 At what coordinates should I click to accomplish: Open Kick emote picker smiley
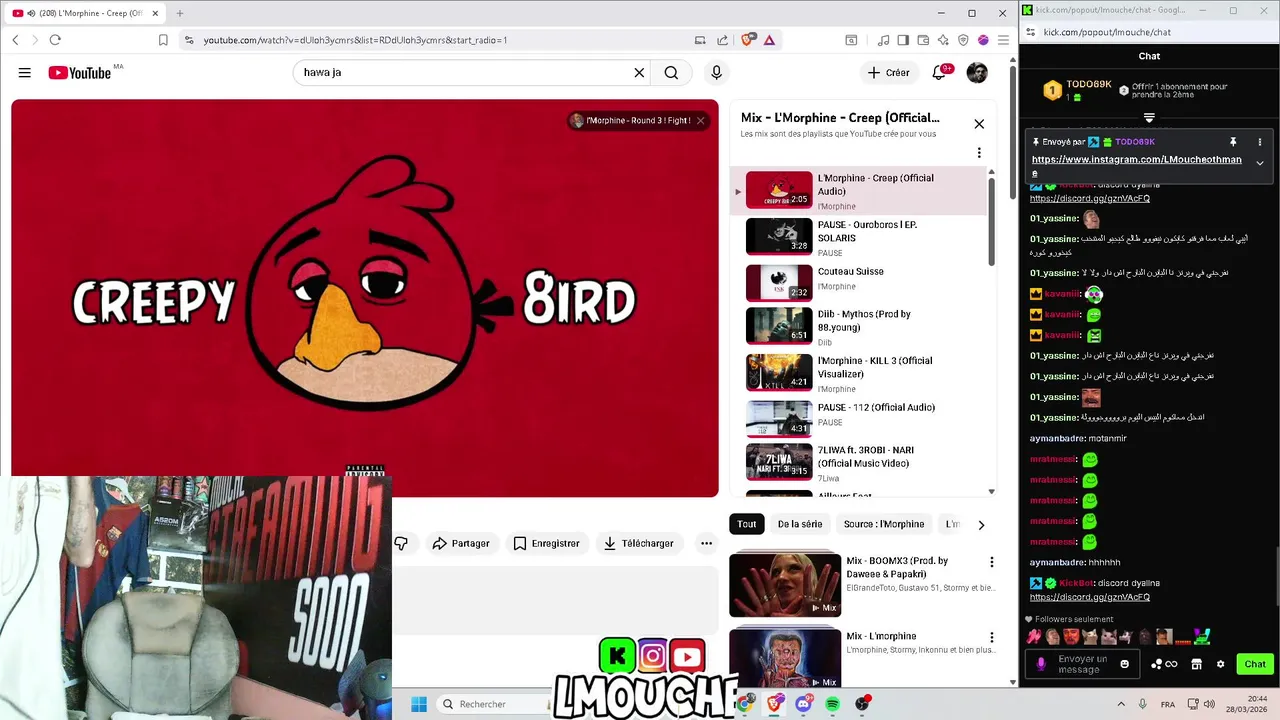(1125, 664)
